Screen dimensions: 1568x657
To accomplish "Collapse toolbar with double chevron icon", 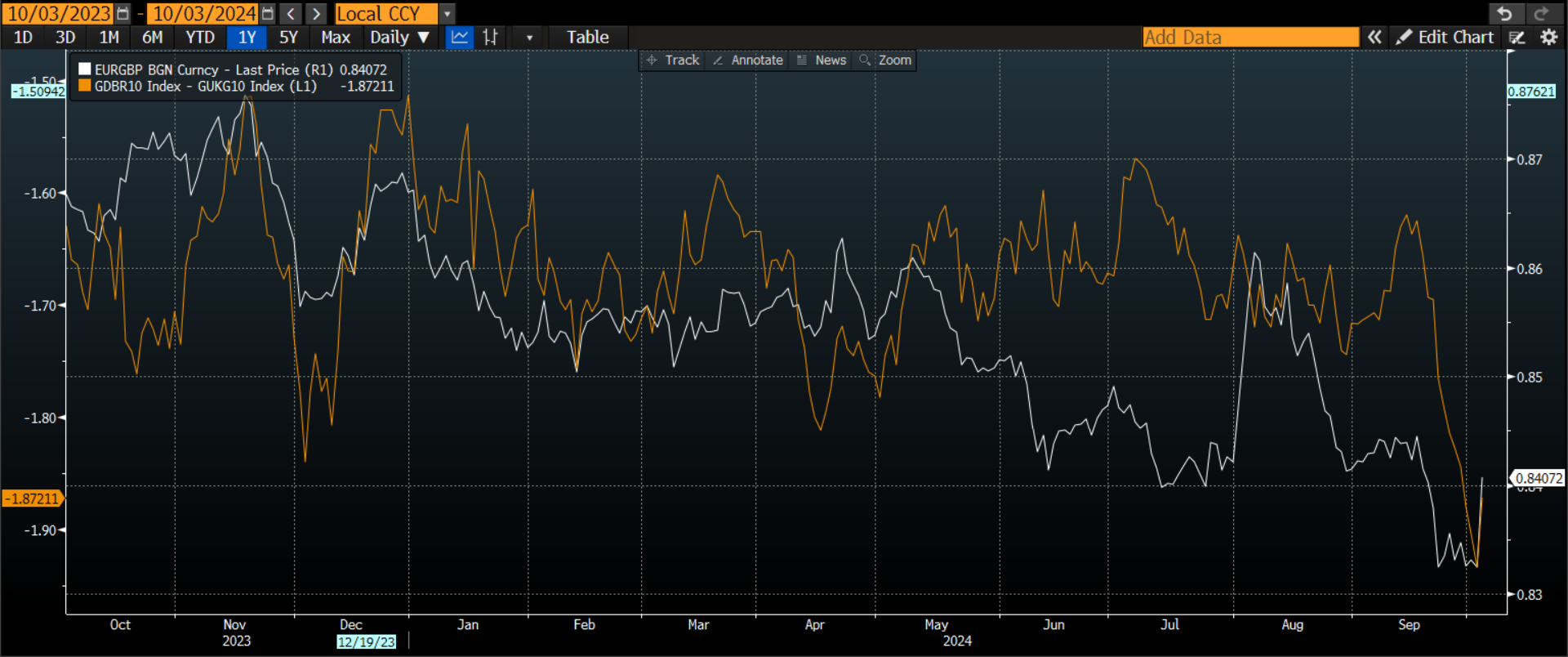I will point(1374,37).
